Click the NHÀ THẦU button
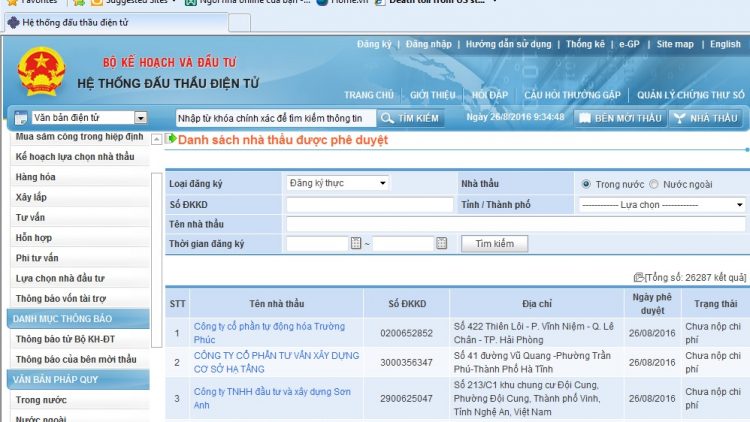750x422 pixels. click(x=706, y=118)
